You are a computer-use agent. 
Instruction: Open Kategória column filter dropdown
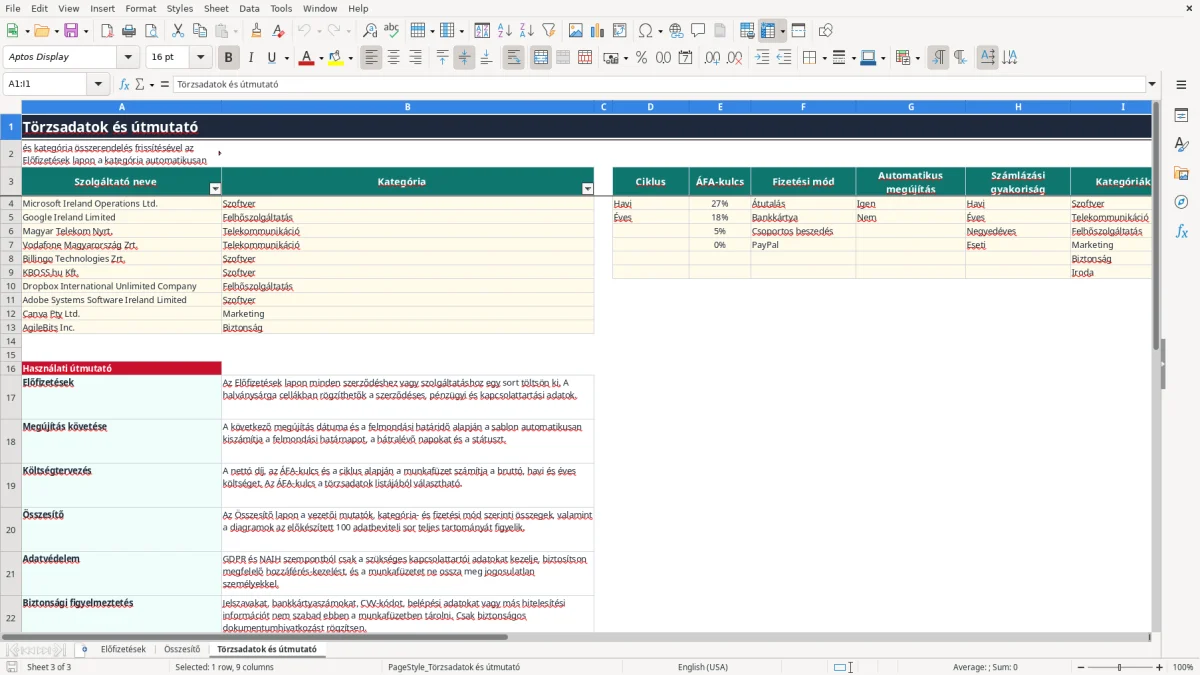(x=588, y=189)
